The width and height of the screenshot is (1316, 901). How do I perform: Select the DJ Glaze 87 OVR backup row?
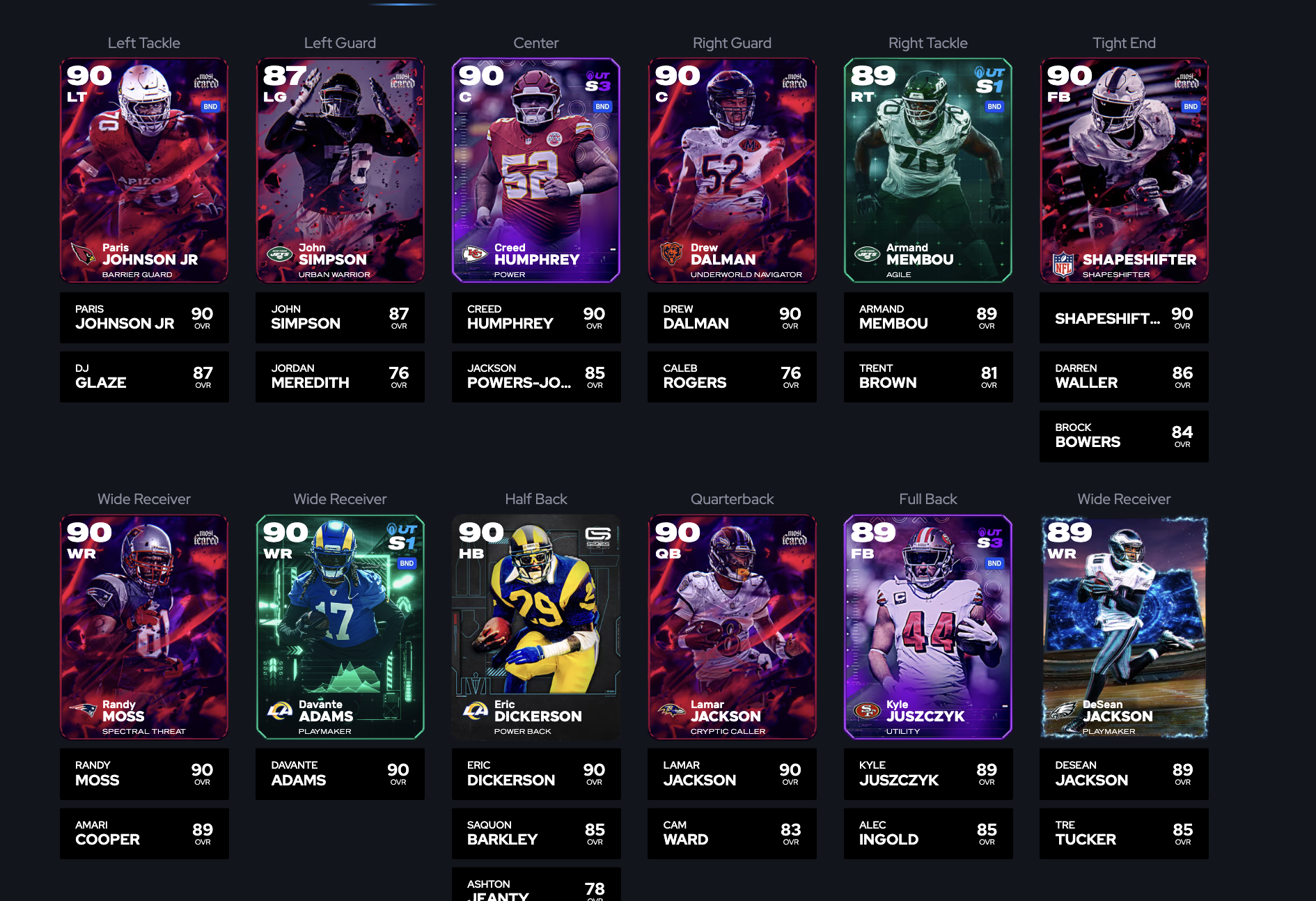click(144, 377)
